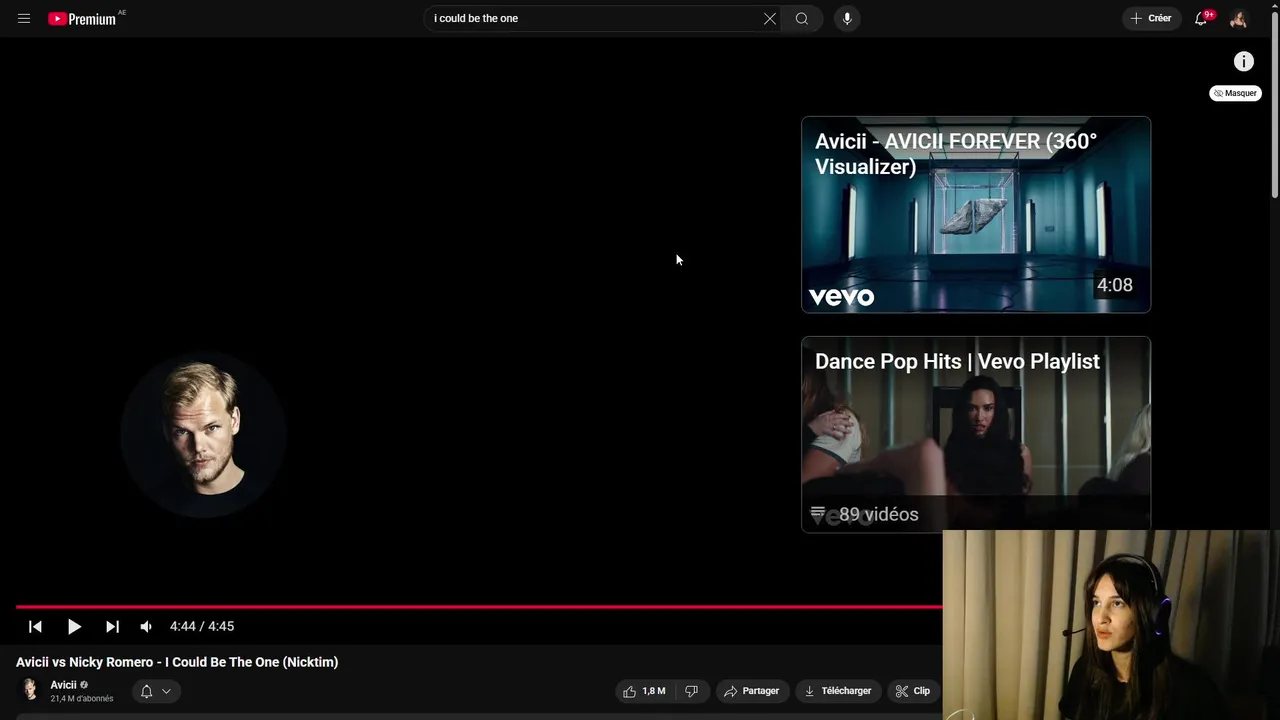Open the hamburger guide menu
Screen dimensions: 1280x720
(24, 18)
